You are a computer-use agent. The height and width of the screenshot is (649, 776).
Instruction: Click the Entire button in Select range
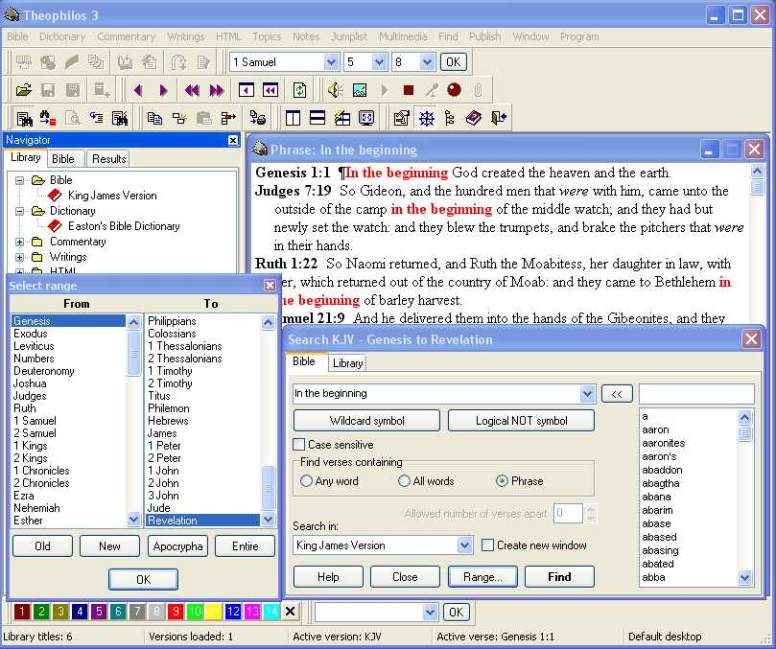245,546
